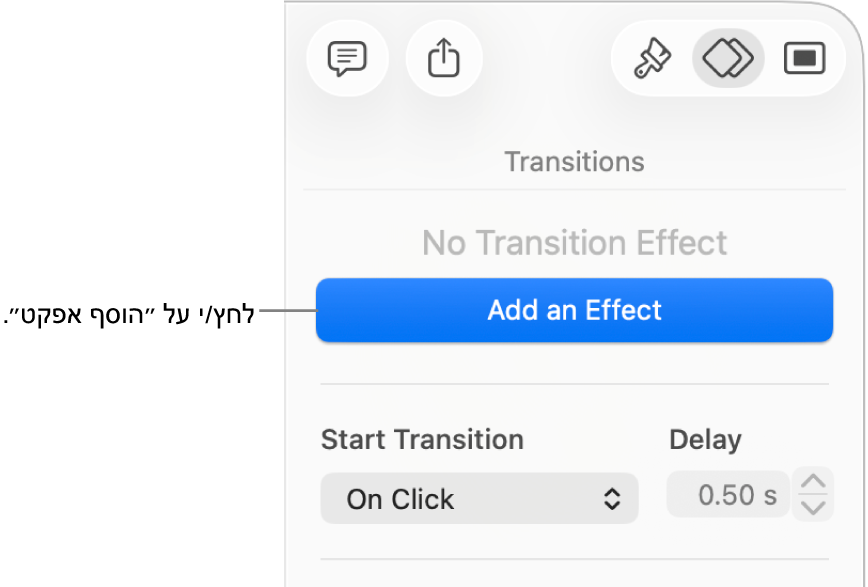Click the Transitions heading label

(575, 161)
